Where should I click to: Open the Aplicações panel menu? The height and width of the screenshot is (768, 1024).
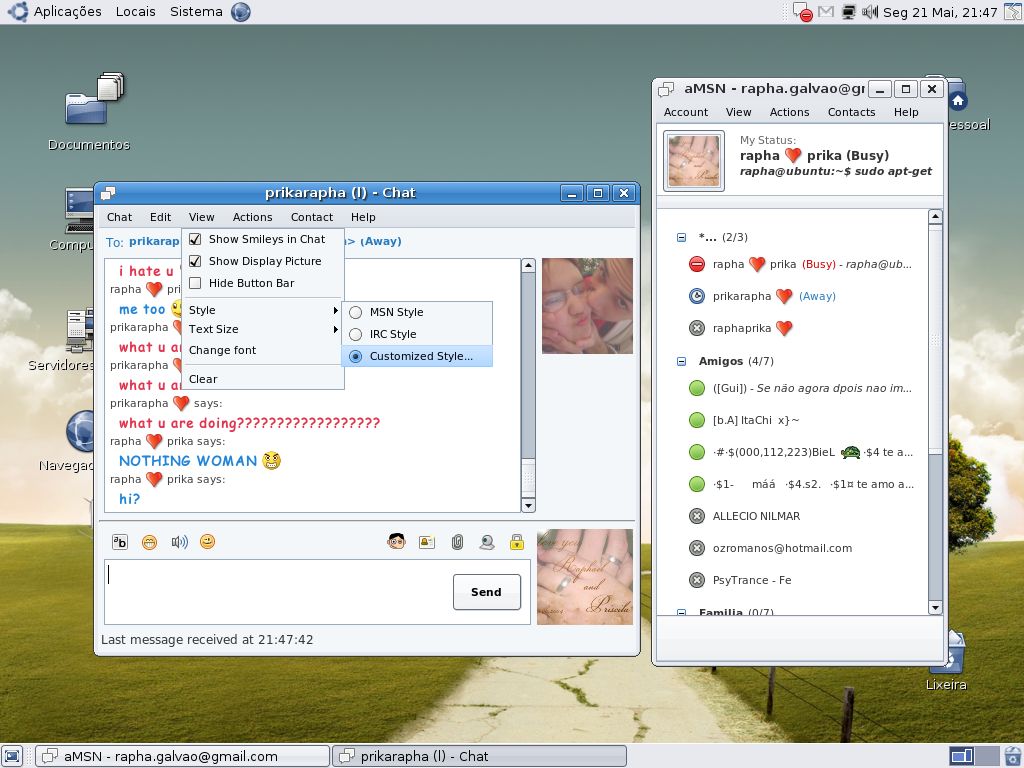click(x=67, y=12)
